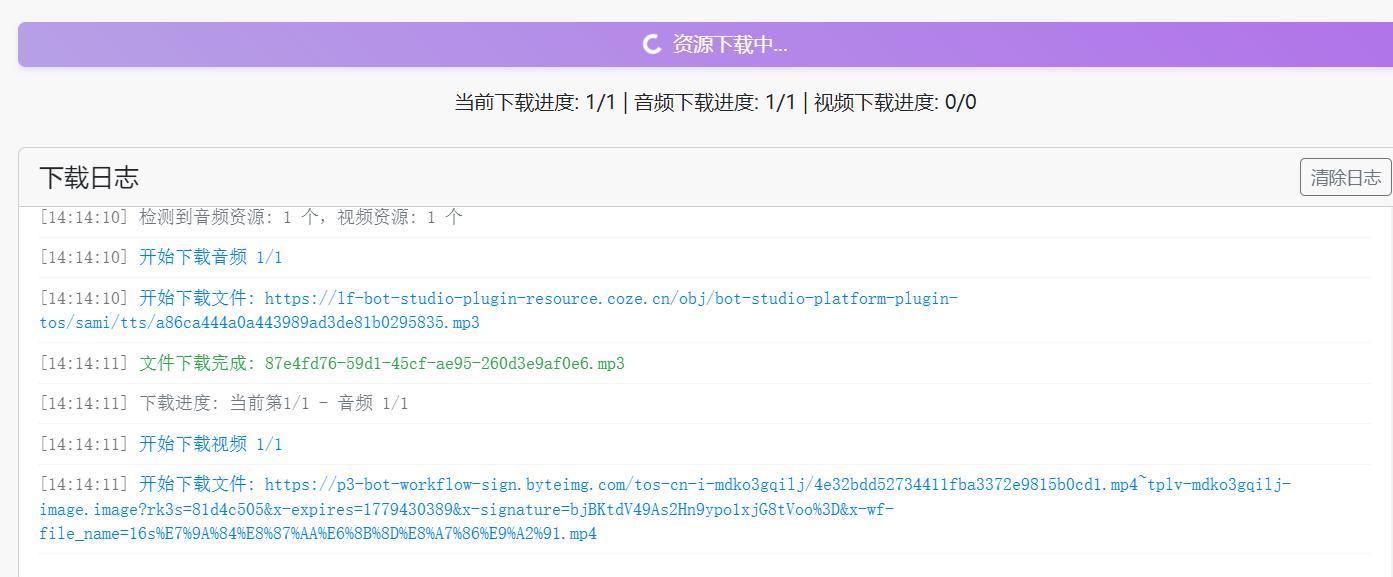Clear the log with 清除日志 button
Viewport: 1393px width, 577px height.
[x=1345, y=177]
